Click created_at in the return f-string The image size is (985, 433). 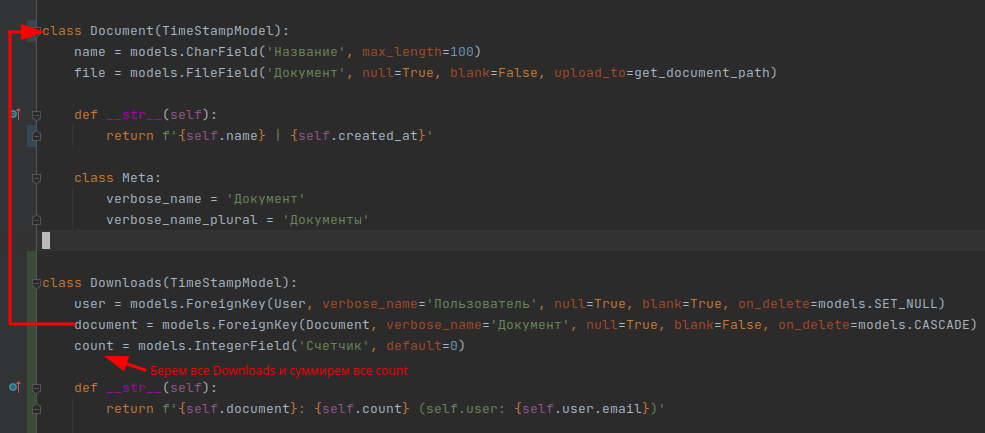tap(378, 136)
